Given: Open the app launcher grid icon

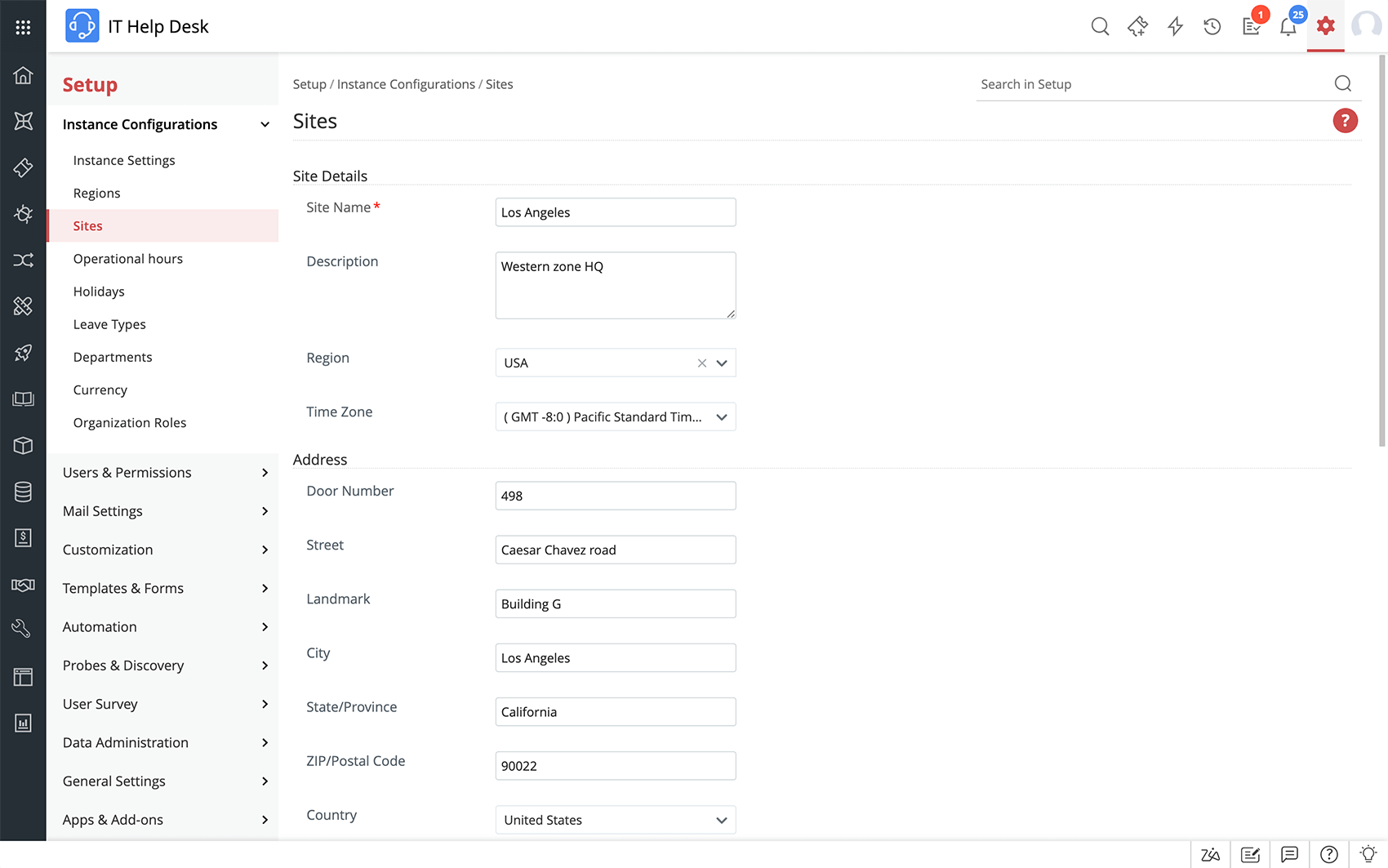Looking at the screenshot, I should (x=23, y=27).
